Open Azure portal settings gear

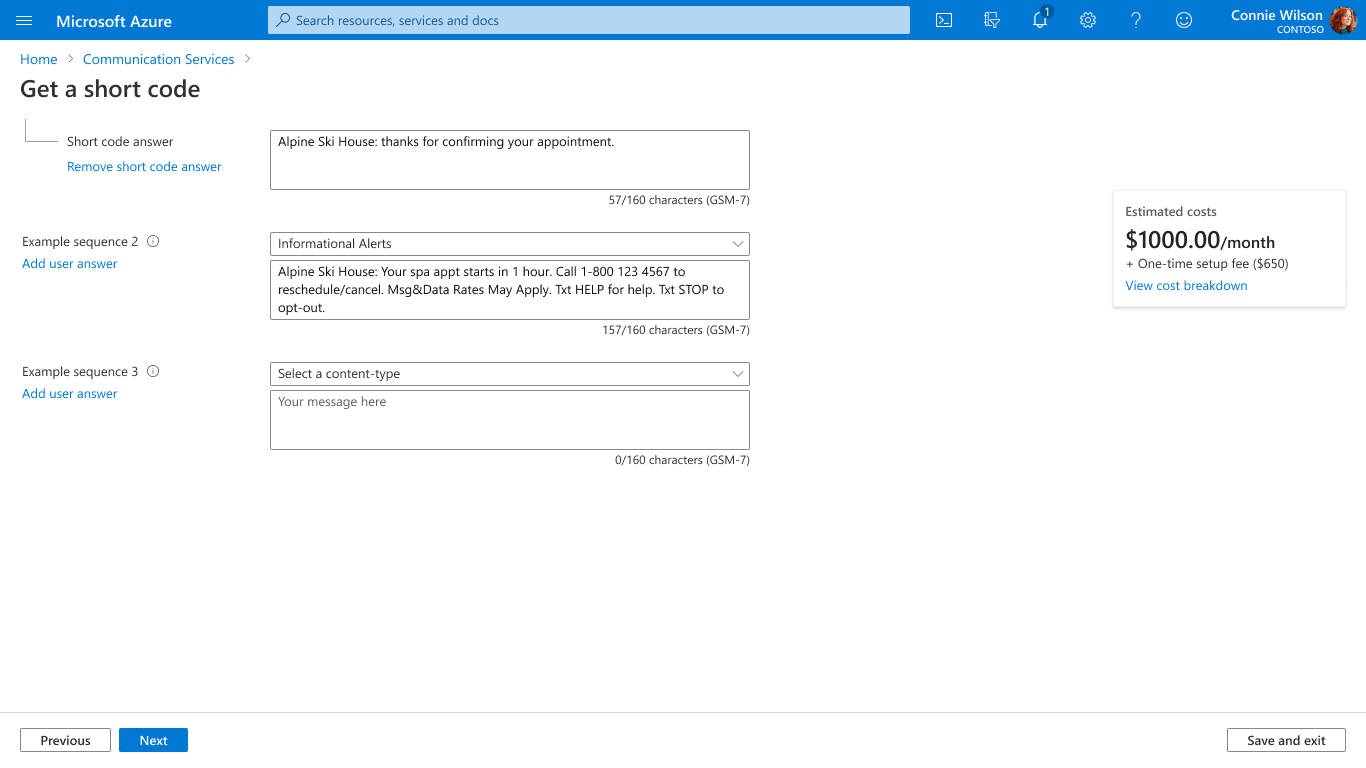(1088, 20)
